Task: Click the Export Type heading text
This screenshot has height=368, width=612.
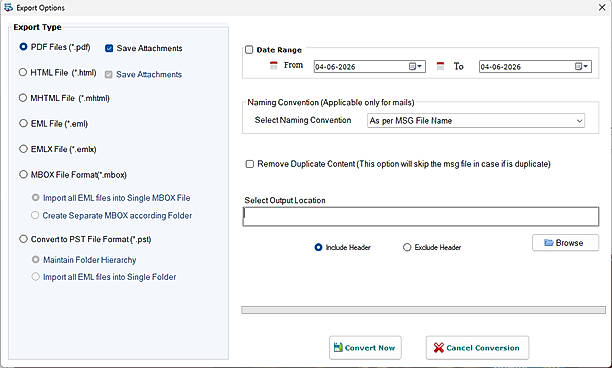Action: pos(37,27)
